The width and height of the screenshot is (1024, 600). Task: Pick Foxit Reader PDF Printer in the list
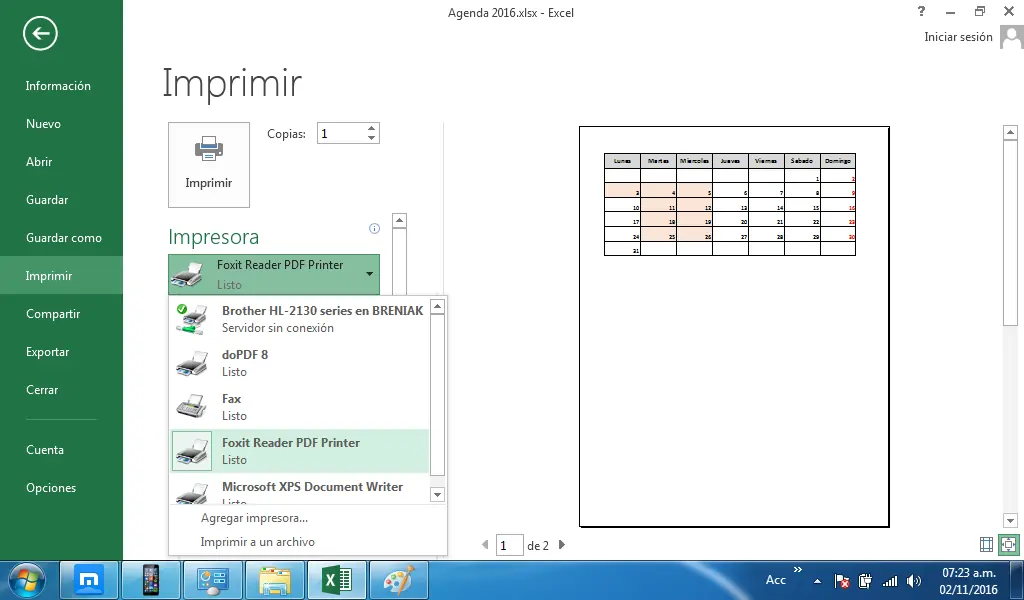pos(300,451)
